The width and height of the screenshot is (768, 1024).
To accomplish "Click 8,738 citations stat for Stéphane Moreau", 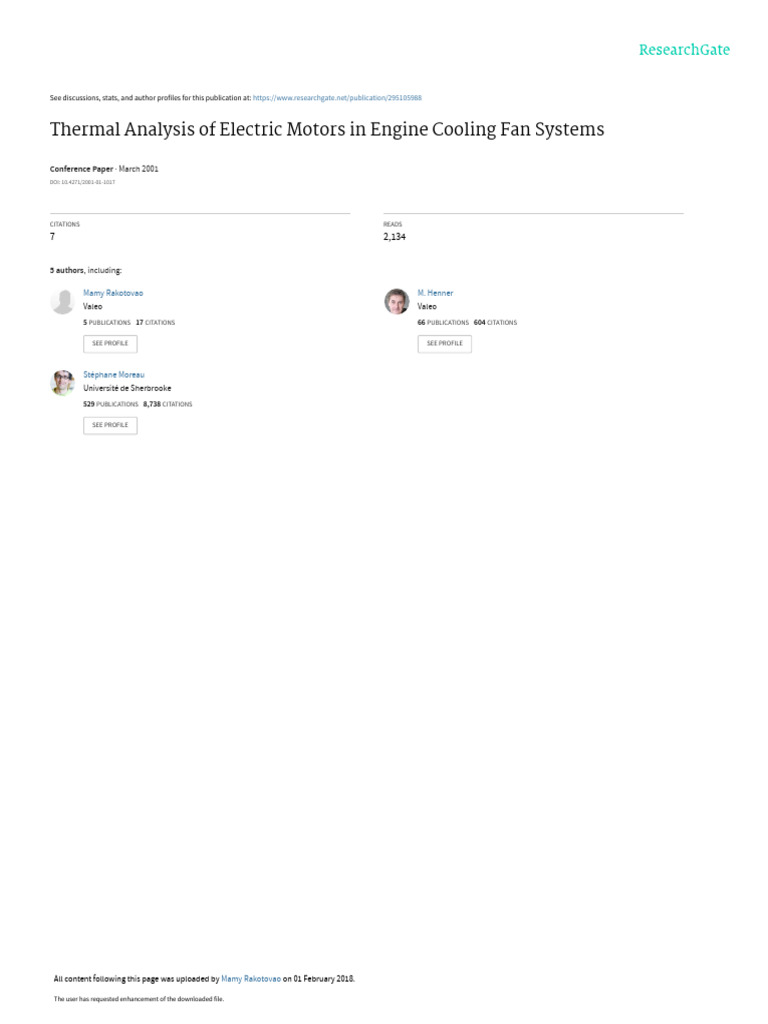I will click(x=168, y=404).
